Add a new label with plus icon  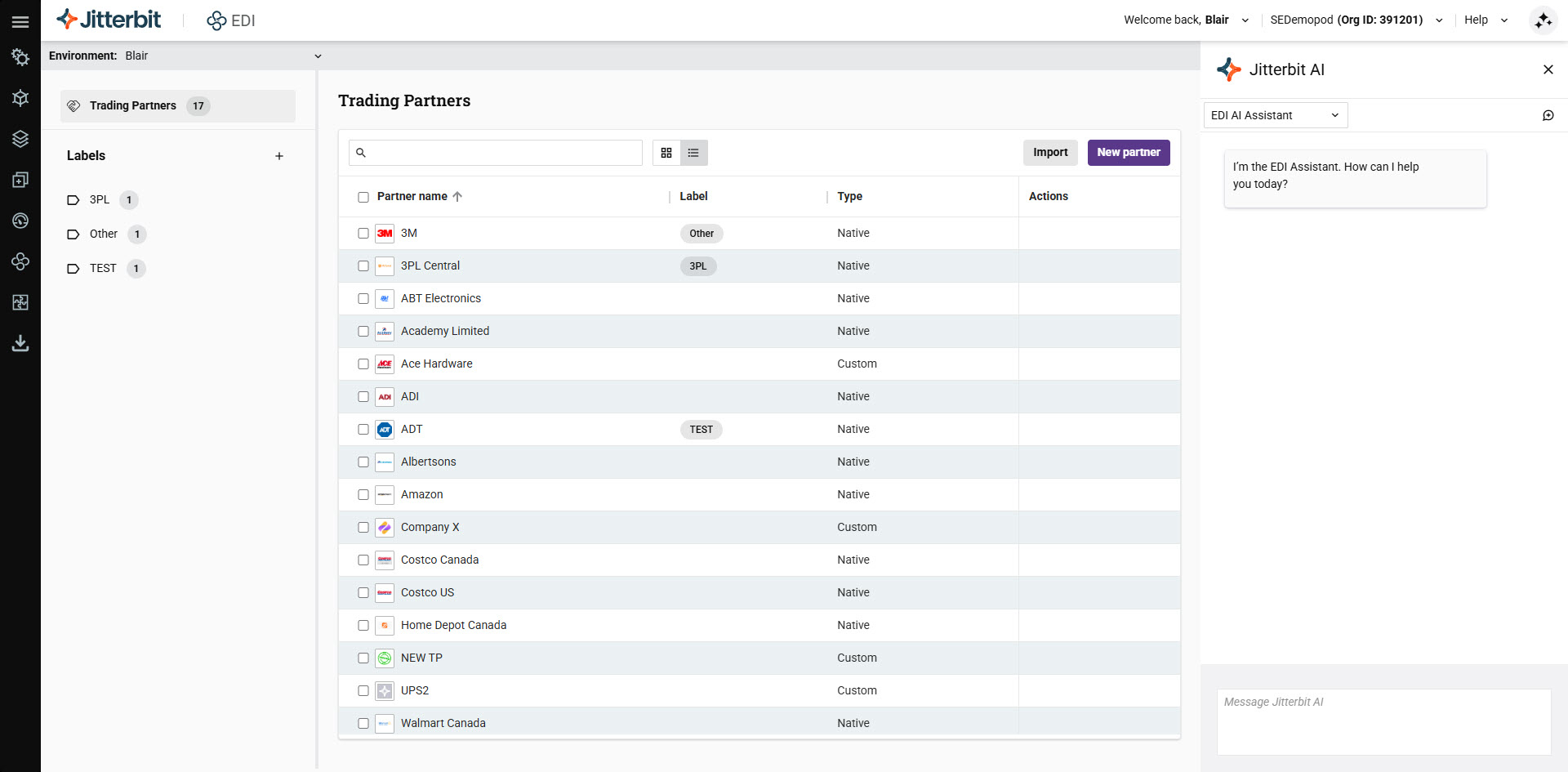coord(279,156)
